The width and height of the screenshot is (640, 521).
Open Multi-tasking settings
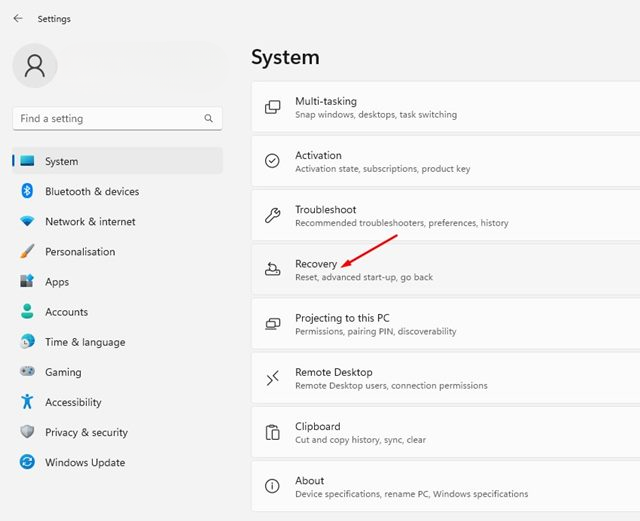click(446, 107)
